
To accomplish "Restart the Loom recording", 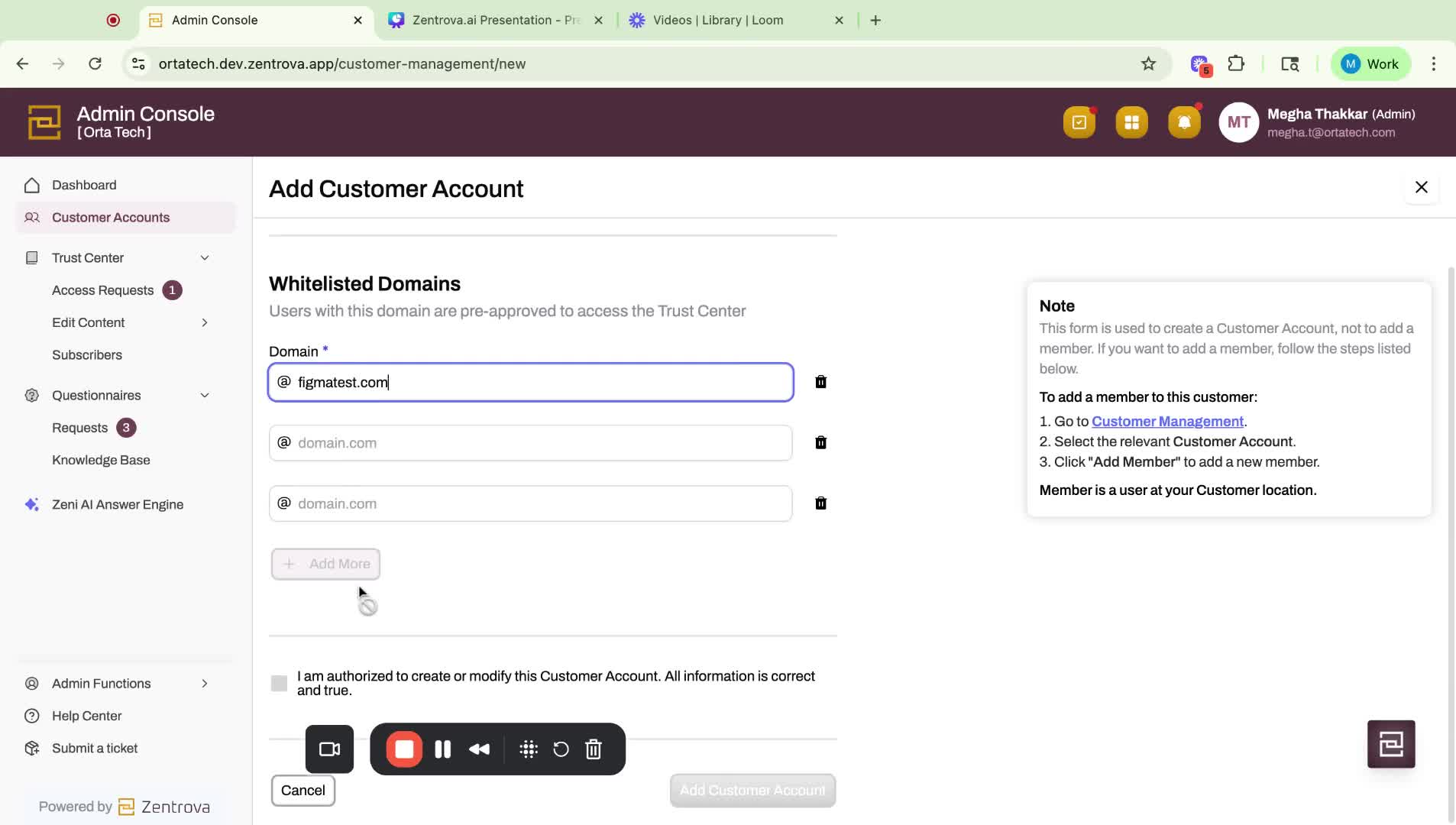I will point(561,749).
